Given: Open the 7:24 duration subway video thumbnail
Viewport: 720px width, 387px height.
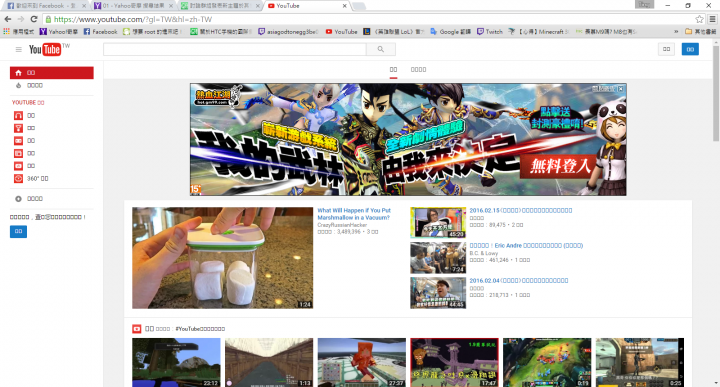Looking at the screenshot, I should (x=438, y=258).
